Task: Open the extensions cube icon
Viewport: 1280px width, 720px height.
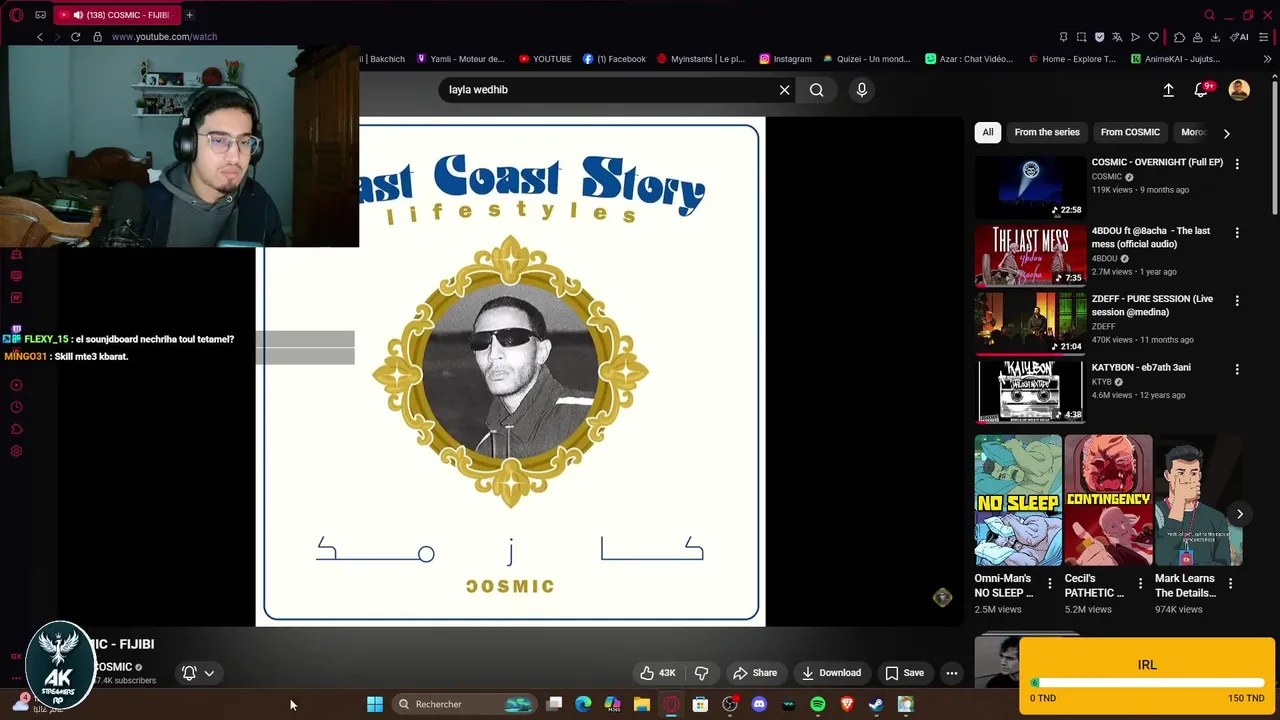Action: point(1179,37)
